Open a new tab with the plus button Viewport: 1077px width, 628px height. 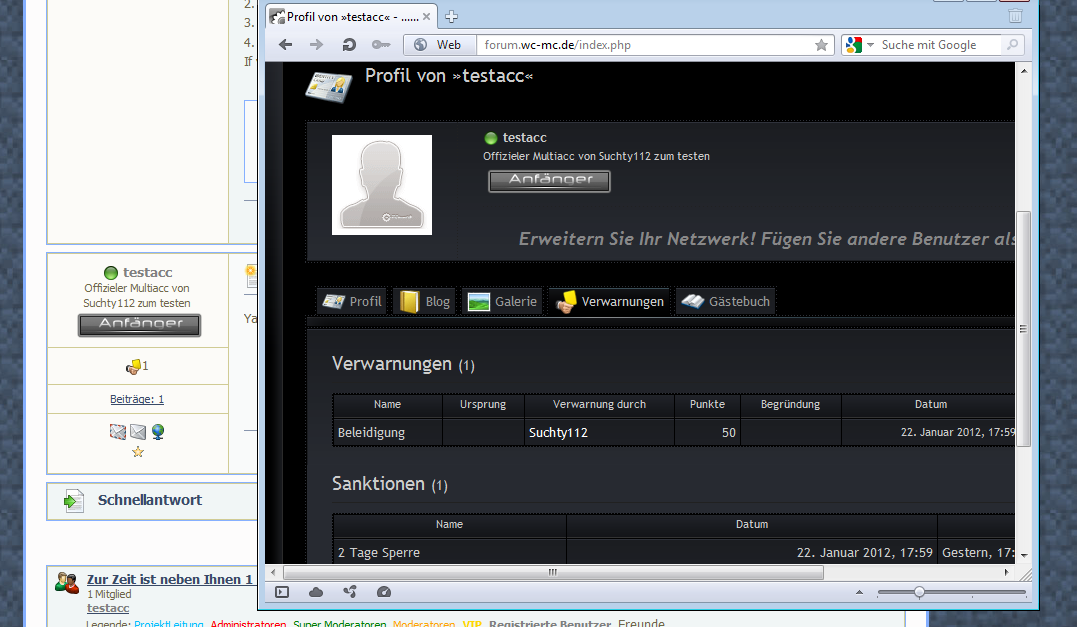451,16
